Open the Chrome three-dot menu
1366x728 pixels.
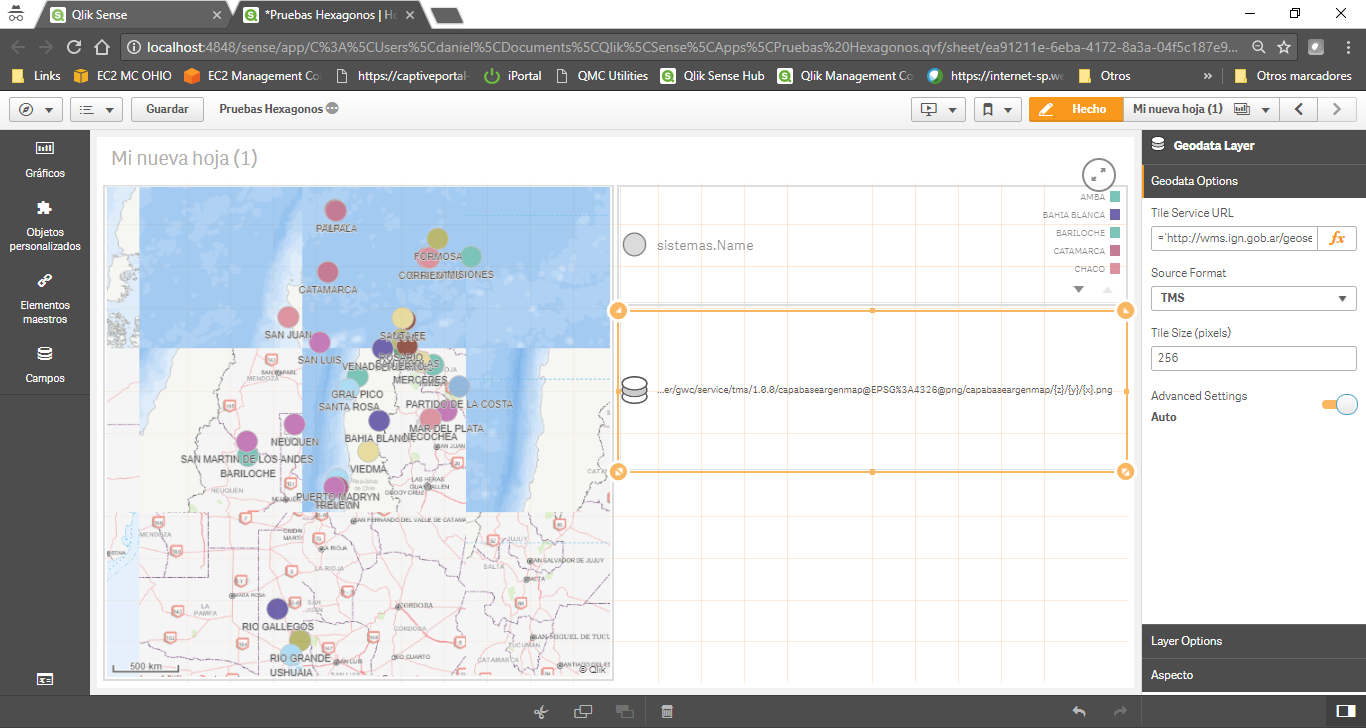click(1347, 47)
